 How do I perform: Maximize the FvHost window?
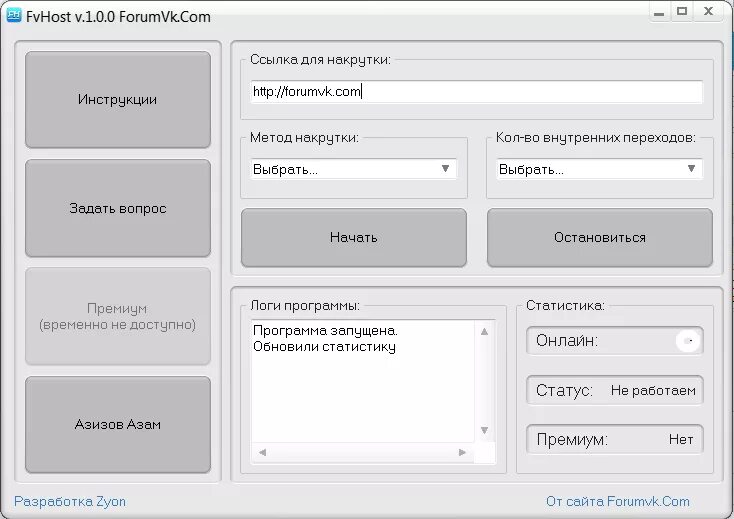[x=682, y=11]
